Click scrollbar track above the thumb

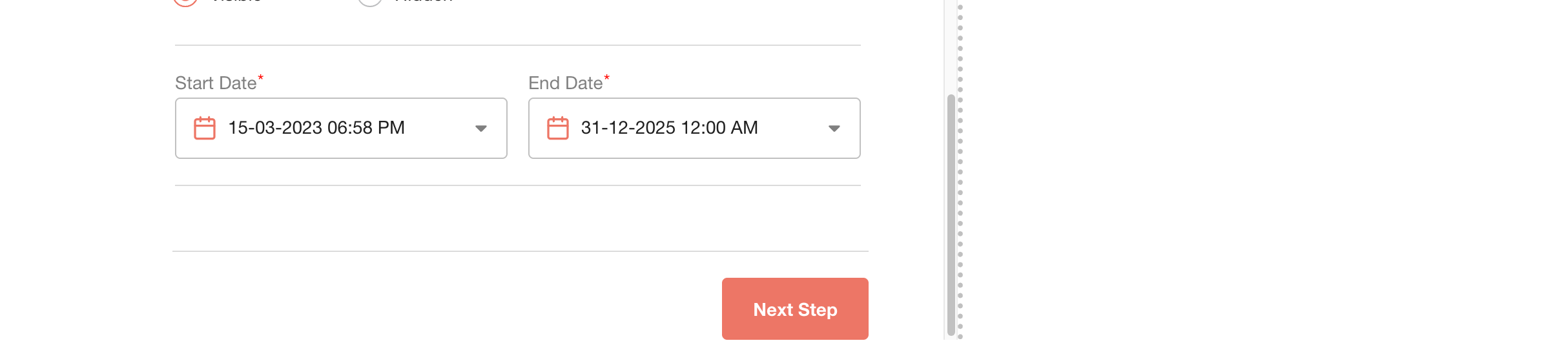(951, 45)
